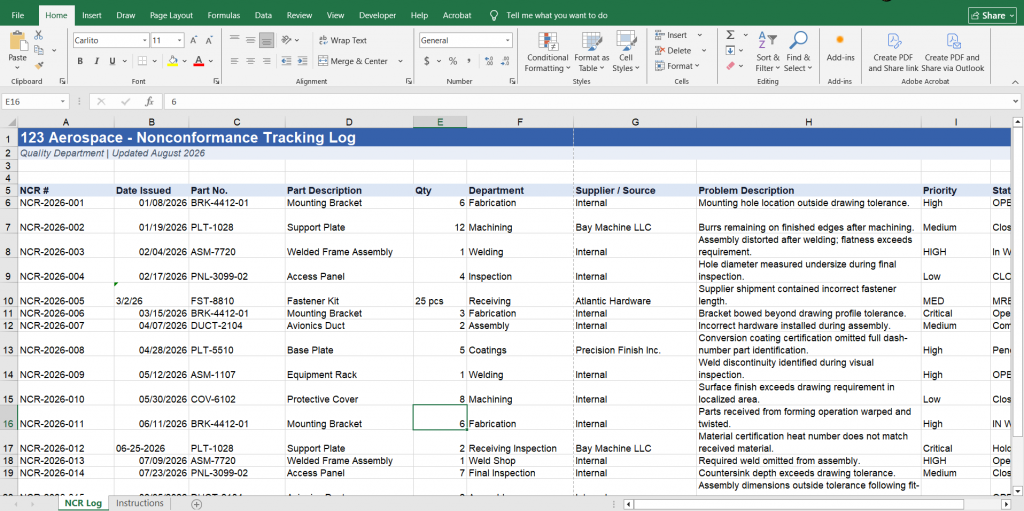Click the Fill down arrow icon
The height and width of the screenshot is (511, 1024).
[x=730, y=50]
